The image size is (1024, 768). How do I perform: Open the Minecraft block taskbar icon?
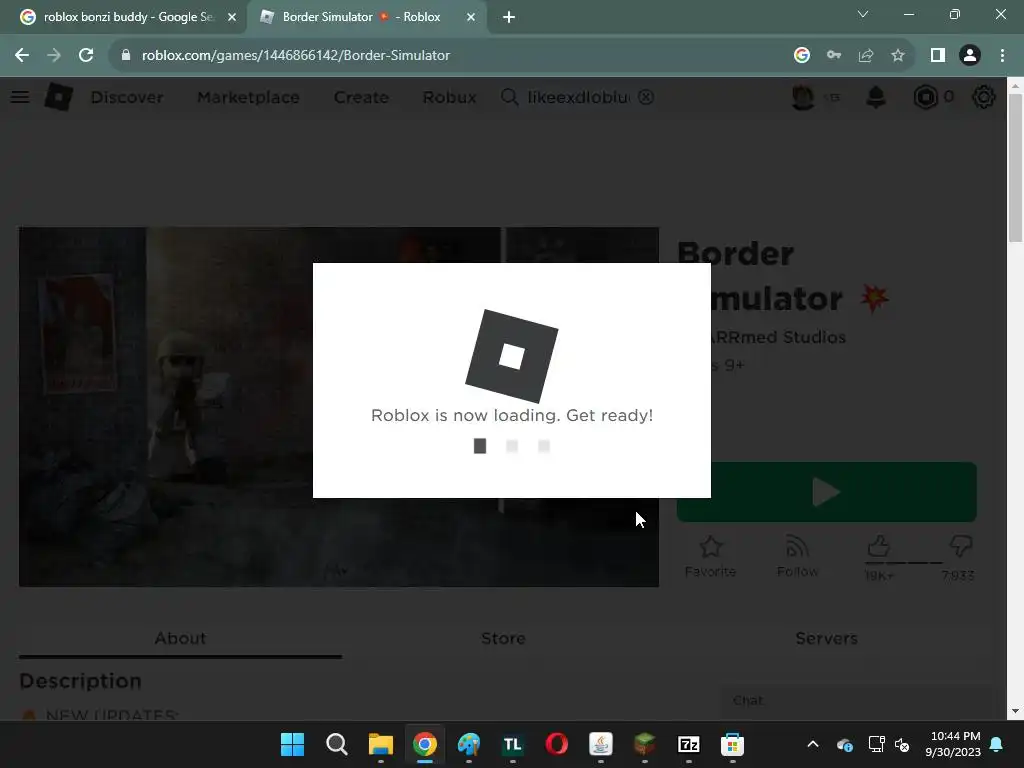(x=645, y=744)
